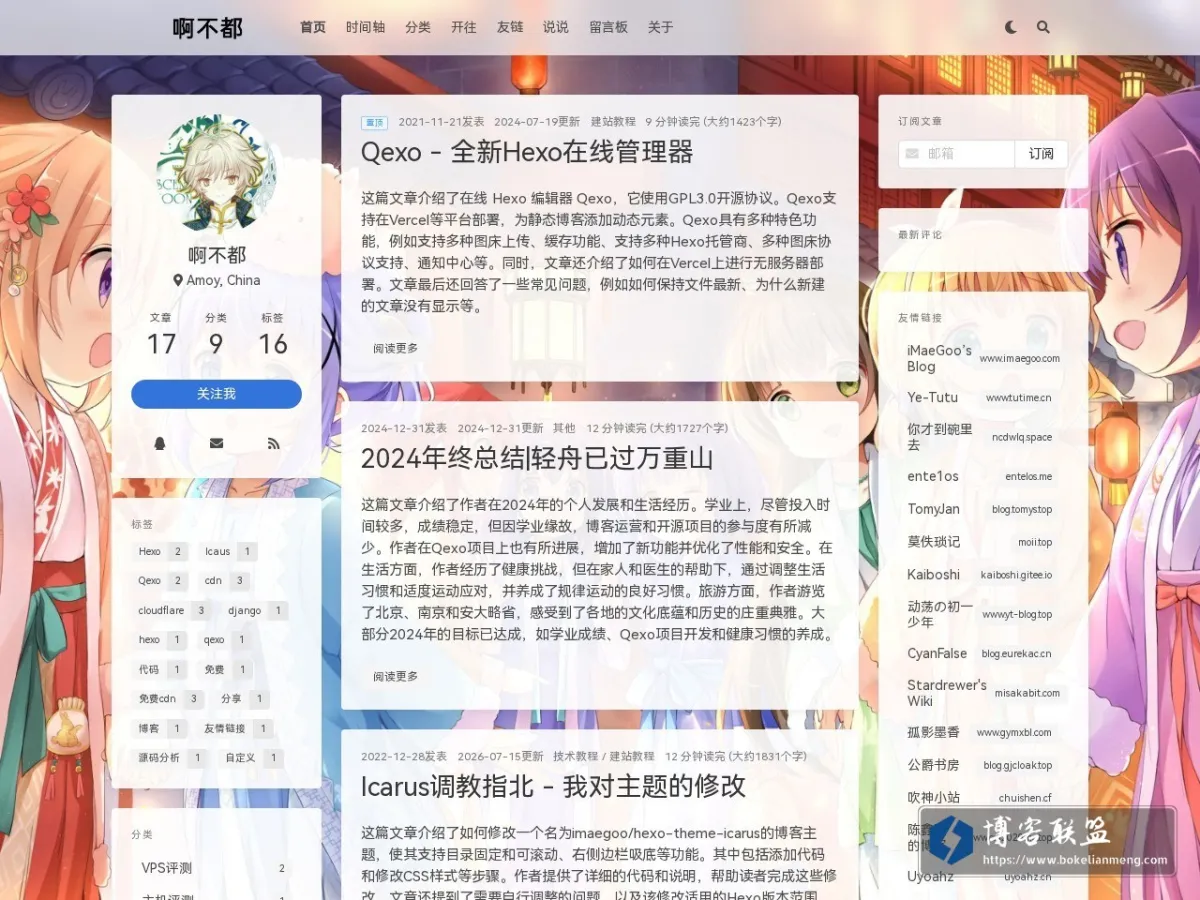Screen dimensions: 1200x900
Task: Open the RSS feed icon in the profile card
Action: (x=273, y=443)
